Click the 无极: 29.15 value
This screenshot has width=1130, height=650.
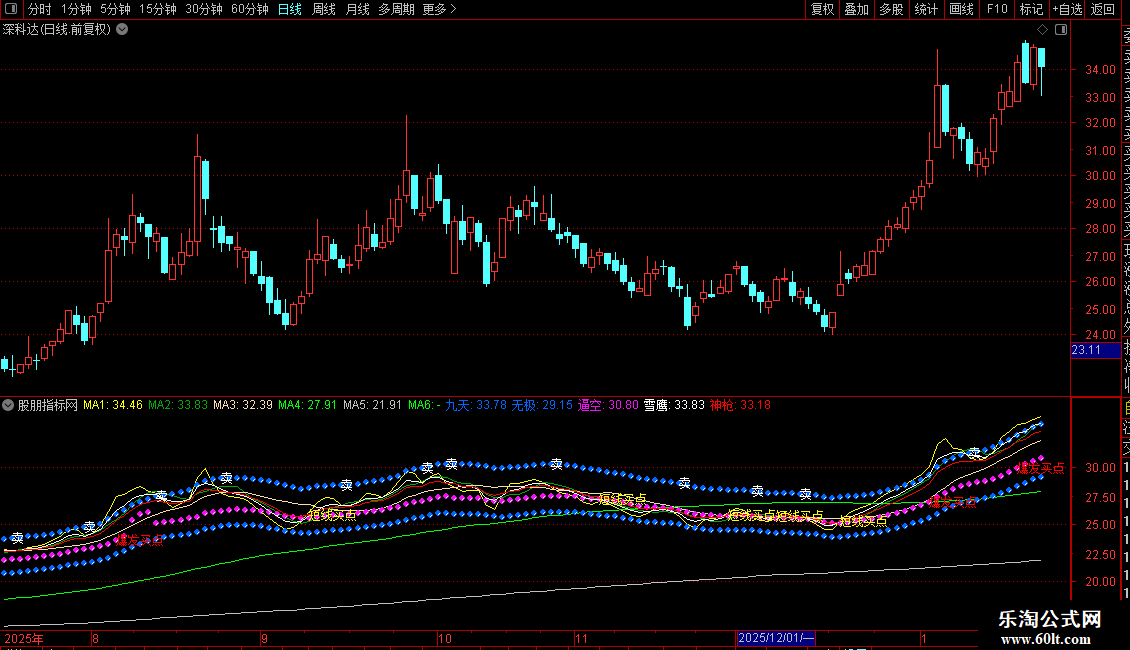tap(542, 405)
